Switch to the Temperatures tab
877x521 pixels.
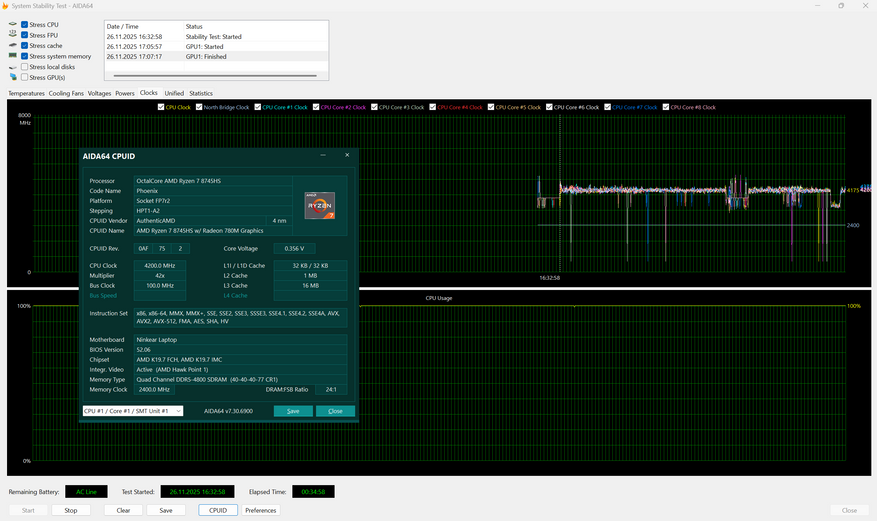[26, 93]
